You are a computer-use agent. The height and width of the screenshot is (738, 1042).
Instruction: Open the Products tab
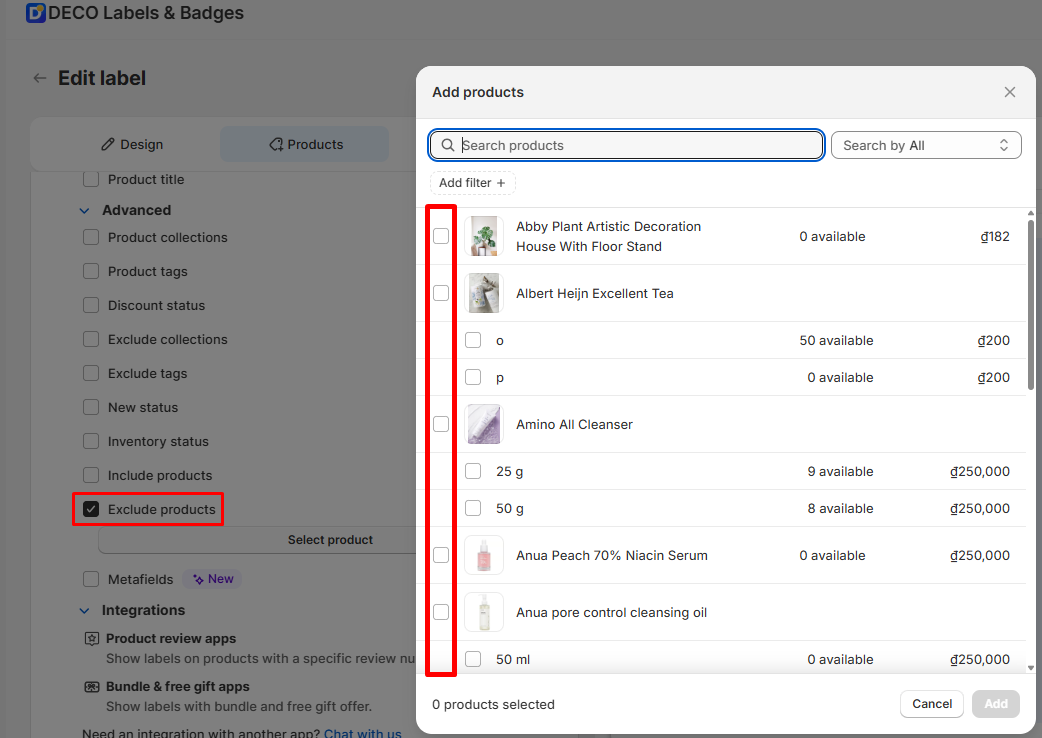[x=305, y=145]
